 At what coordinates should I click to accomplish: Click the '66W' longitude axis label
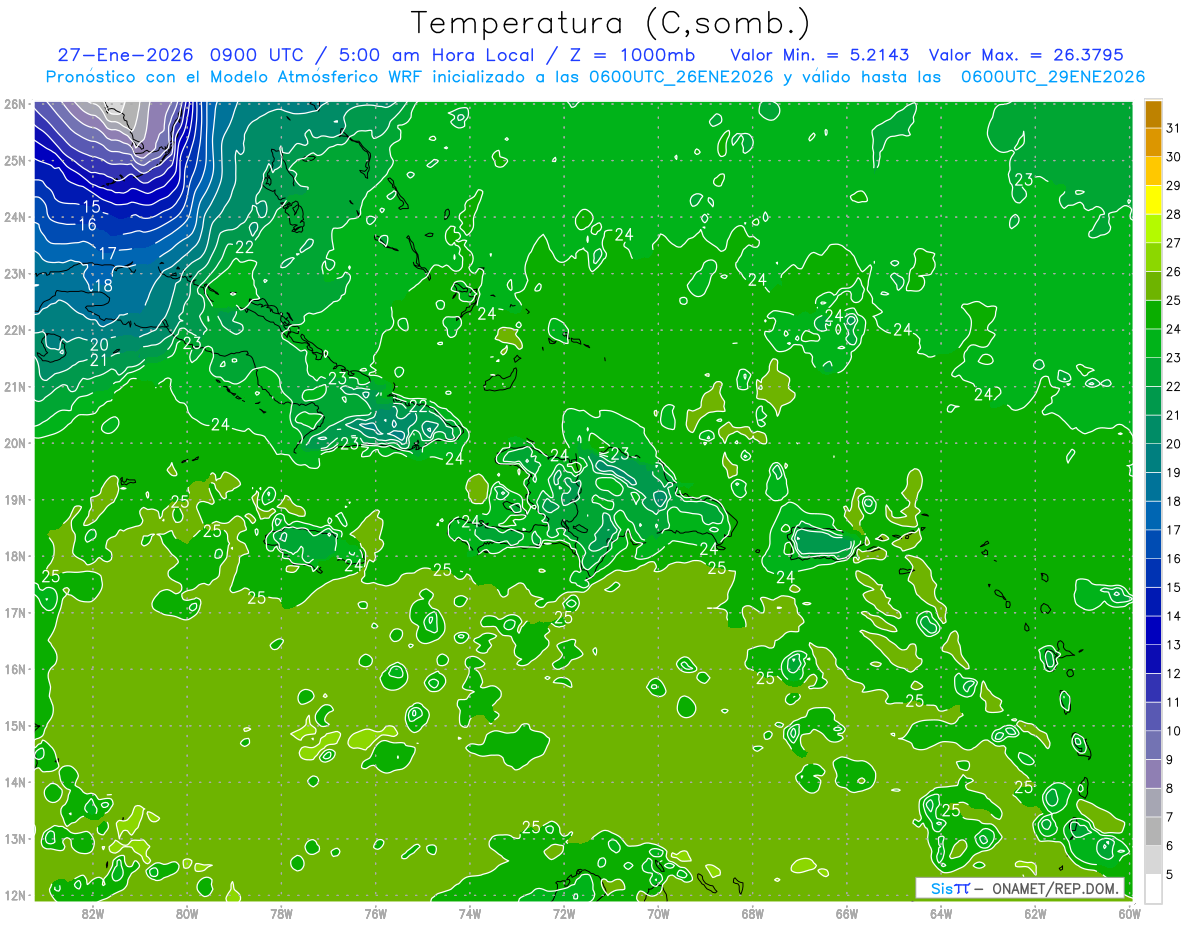(x=846, y=913)
